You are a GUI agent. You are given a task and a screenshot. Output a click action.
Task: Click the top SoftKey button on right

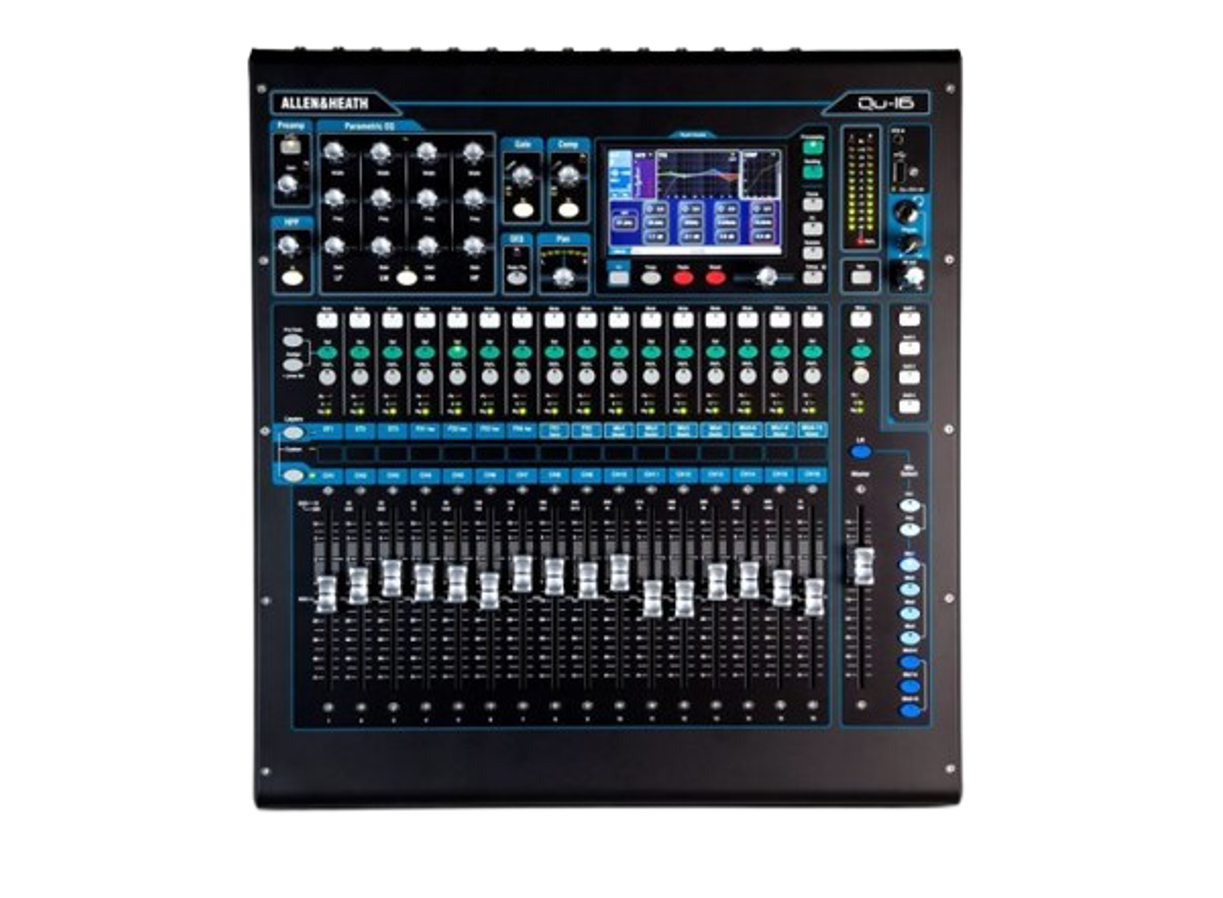pos(909,321)
